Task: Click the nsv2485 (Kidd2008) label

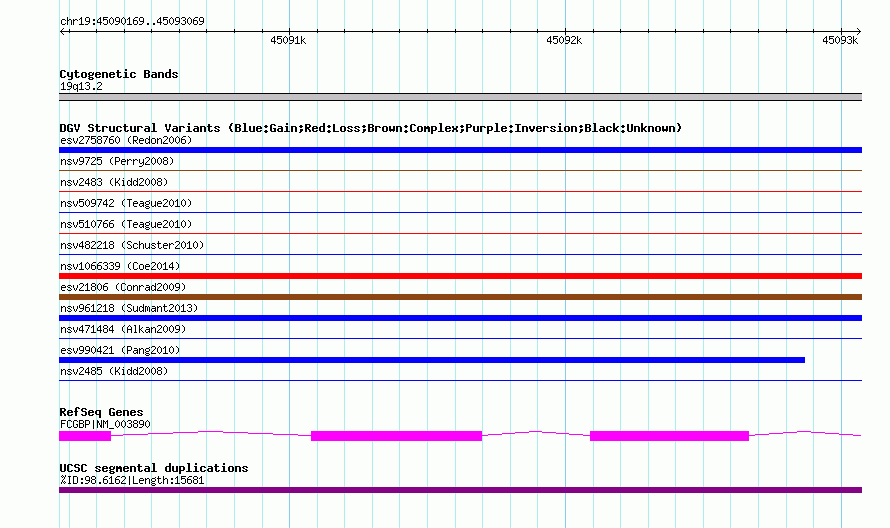Action: point(114,371)
